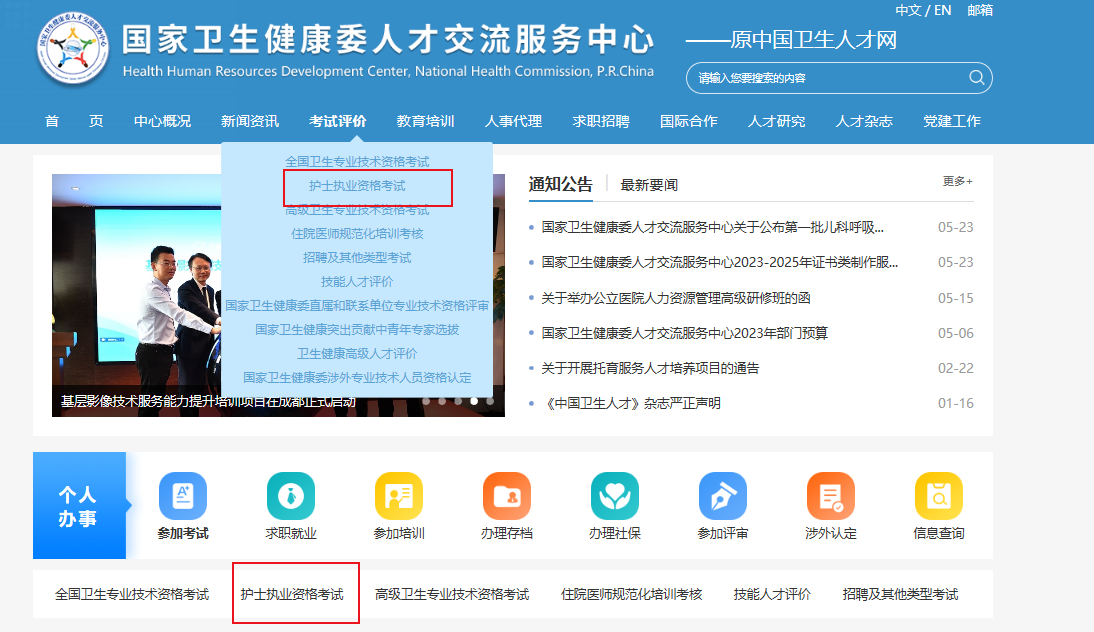Open the 参加评审 pen icon
This screenshot has height=632, width=1094.
tap(723, 496)
